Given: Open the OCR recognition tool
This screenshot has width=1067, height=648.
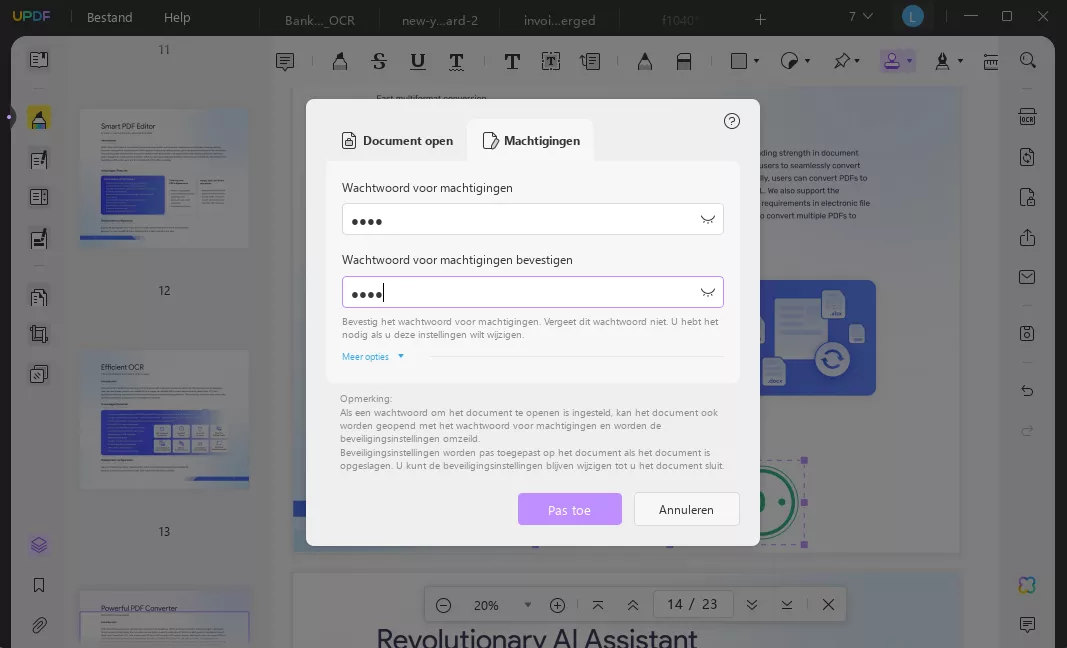Looking at the screenshot, I should click(1027, 116).
